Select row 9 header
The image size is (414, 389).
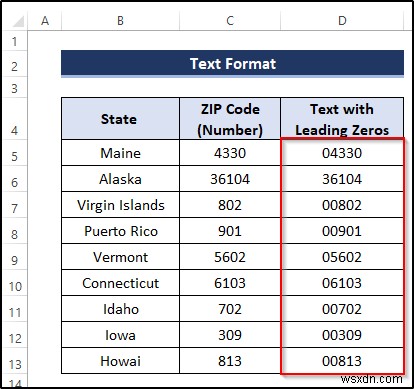[x=14, y=257]
